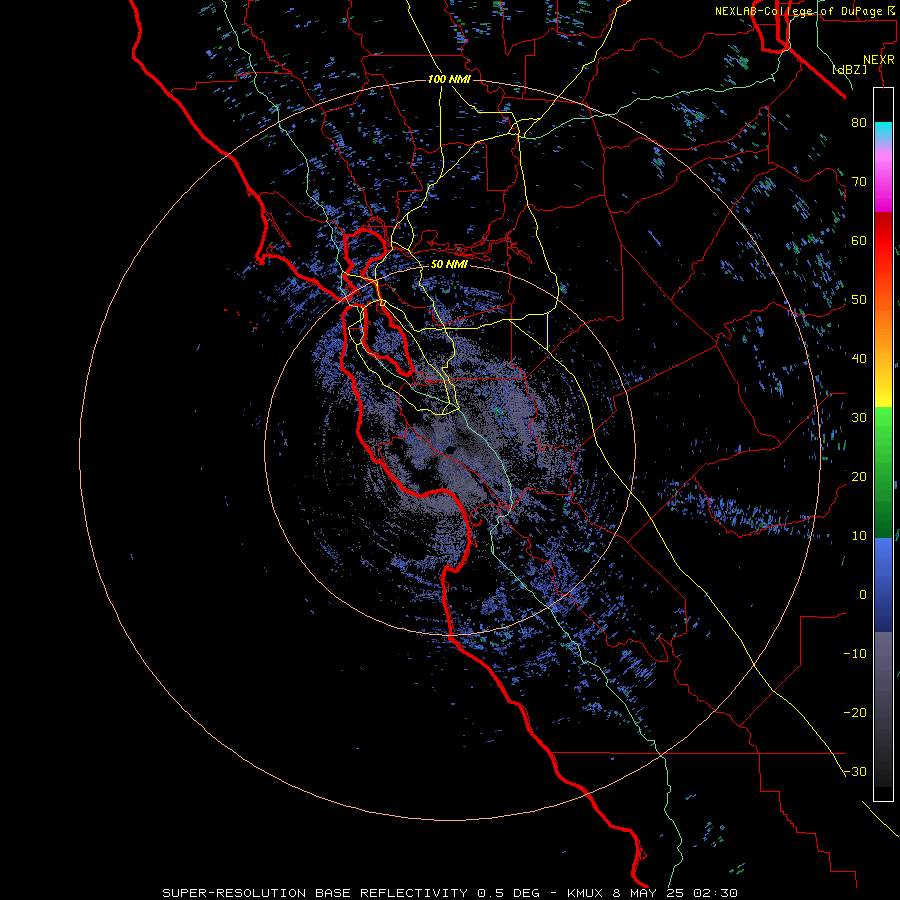Click the -10 value on the dBZ scale
Image resolution: width=900 pixels, height=900 pixels.
click(x=855, y=654)
